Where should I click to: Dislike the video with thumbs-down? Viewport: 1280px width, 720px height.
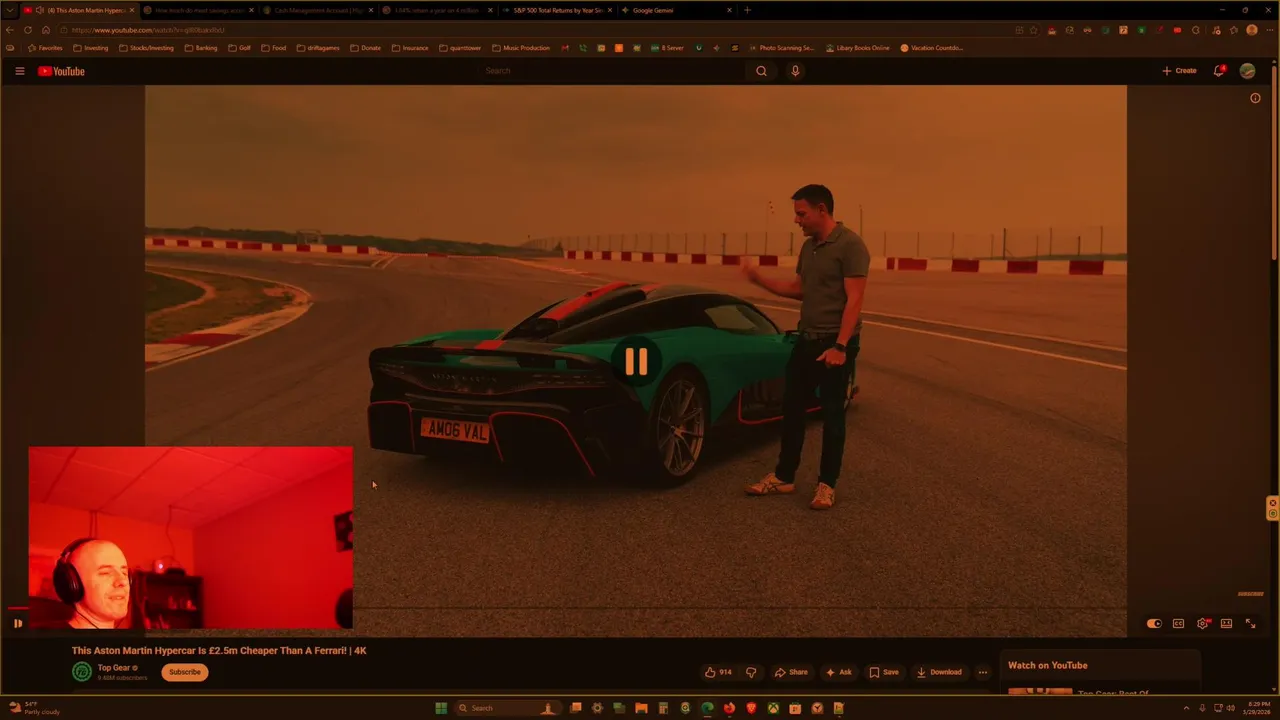(751, 672)
